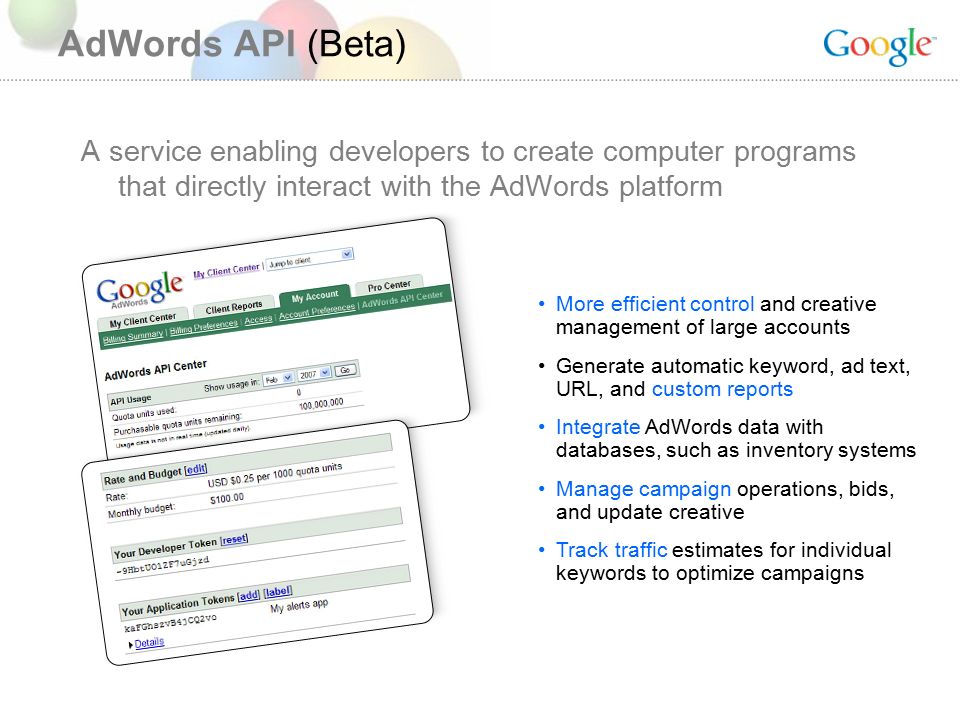Click reset link for Developer Token
Viewport: 960px width, 720px height.
pos(234,539)
